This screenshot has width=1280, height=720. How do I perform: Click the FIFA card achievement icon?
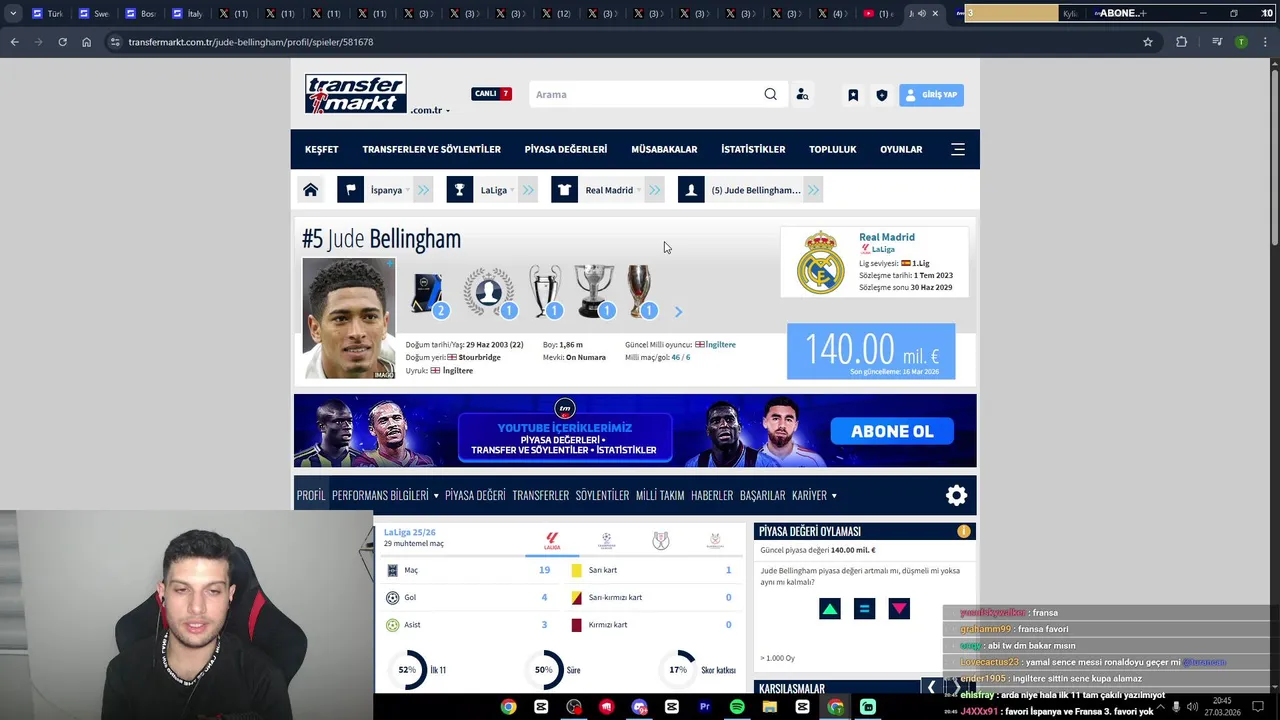[x=428, y=294]
